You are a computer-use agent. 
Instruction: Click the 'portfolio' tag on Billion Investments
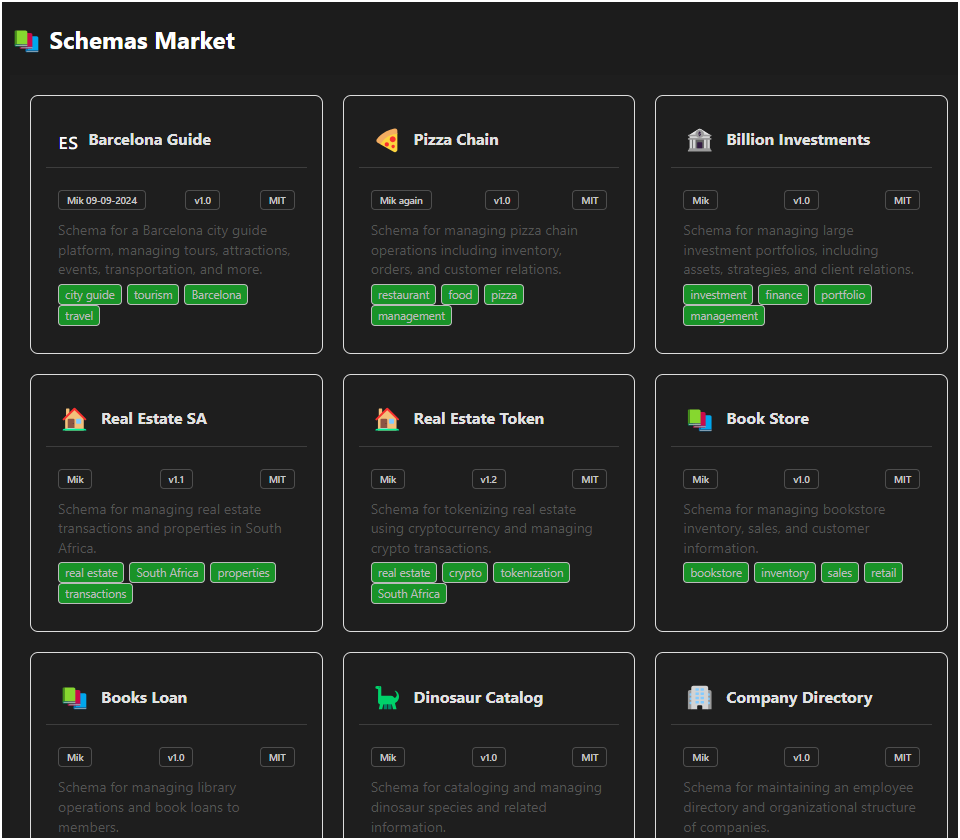pyautogui.click(x=842, y=295)
